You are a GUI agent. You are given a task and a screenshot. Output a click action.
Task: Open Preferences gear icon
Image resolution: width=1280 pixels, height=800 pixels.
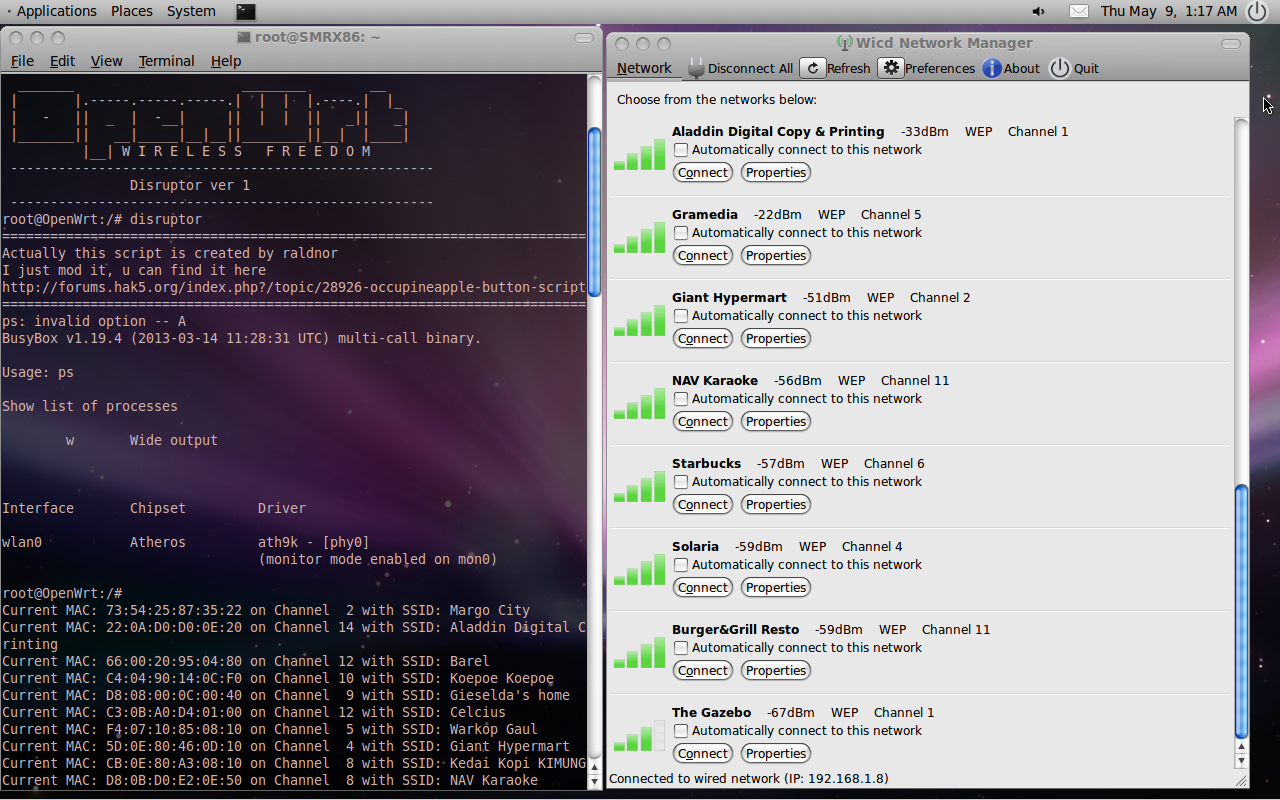pyautogui.click(x=890, y=68)
